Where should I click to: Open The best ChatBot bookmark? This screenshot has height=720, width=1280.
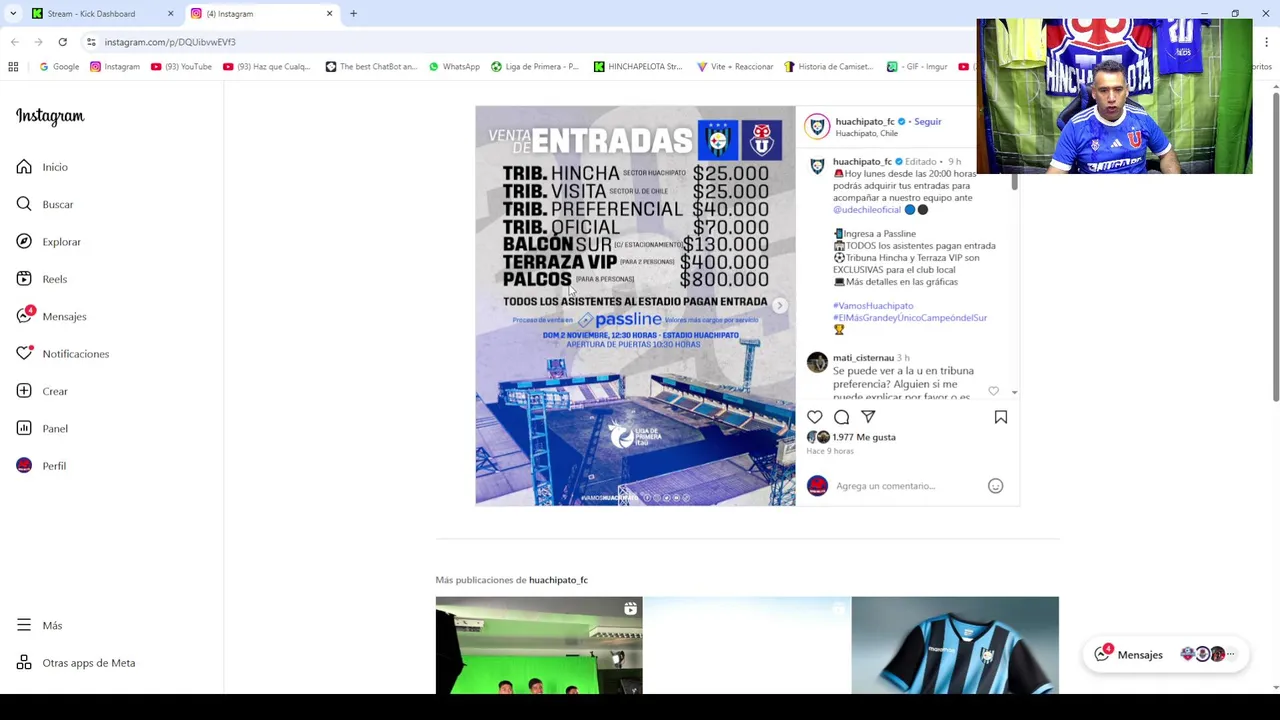[371, 67]
